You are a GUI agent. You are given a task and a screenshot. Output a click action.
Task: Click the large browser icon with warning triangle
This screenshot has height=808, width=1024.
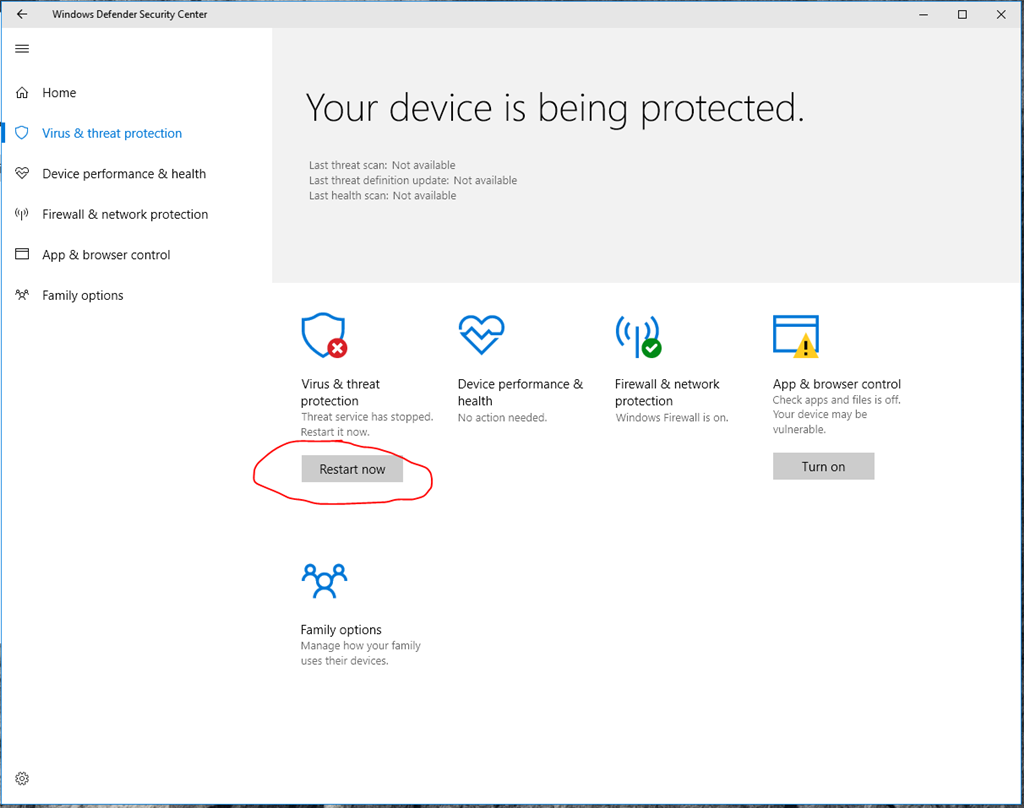click(x=796, y=336)
